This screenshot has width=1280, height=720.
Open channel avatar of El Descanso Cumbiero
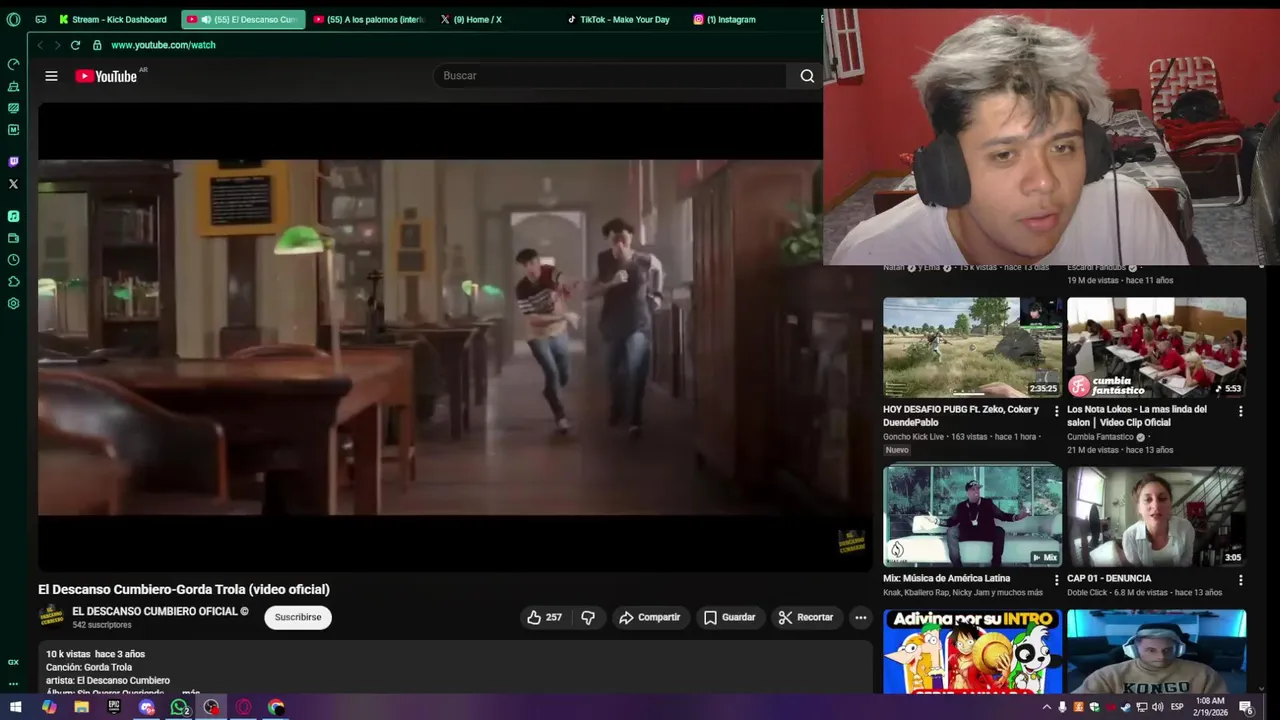pyautogui.click(x=51, y=616)
